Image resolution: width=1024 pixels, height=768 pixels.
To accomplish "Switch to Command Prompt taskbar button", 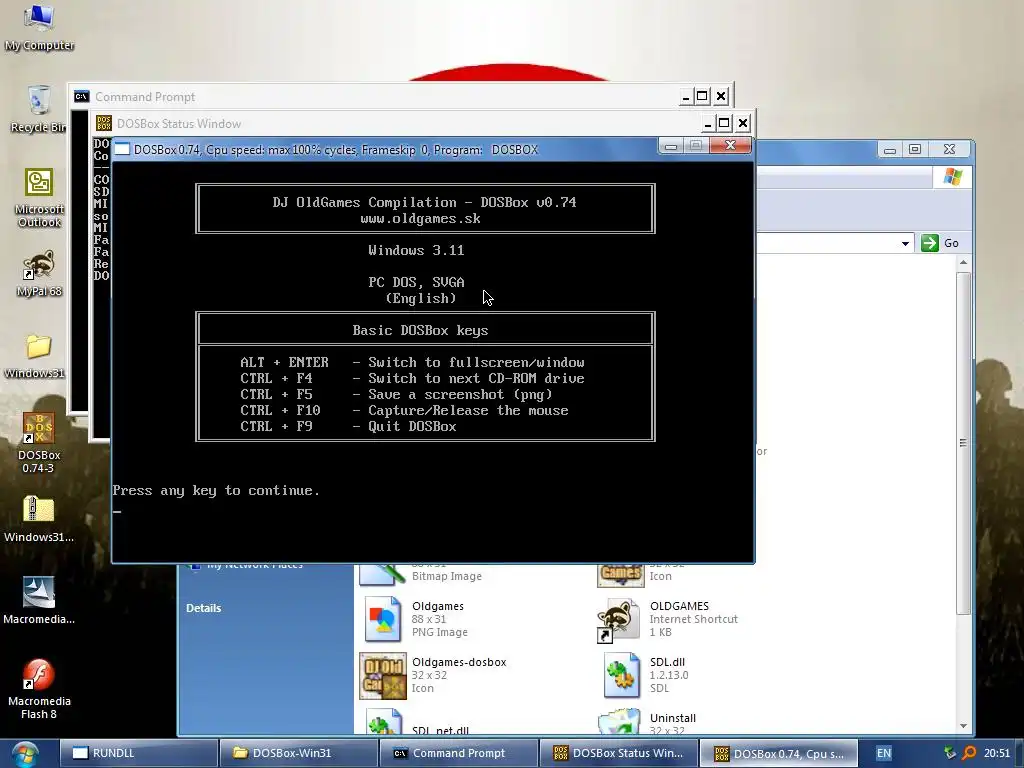I will (458, 753).
